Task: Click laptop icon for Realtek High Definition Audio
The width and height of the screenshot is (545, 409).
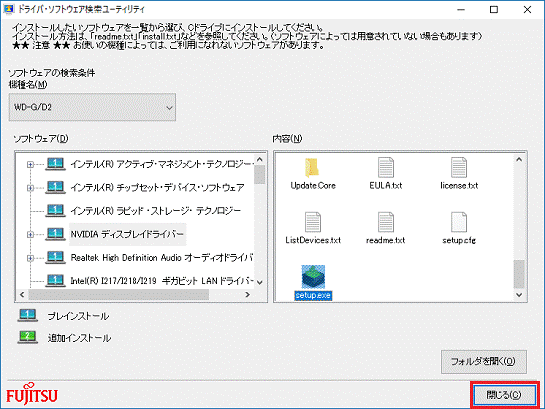Action: tap(55, 257)
